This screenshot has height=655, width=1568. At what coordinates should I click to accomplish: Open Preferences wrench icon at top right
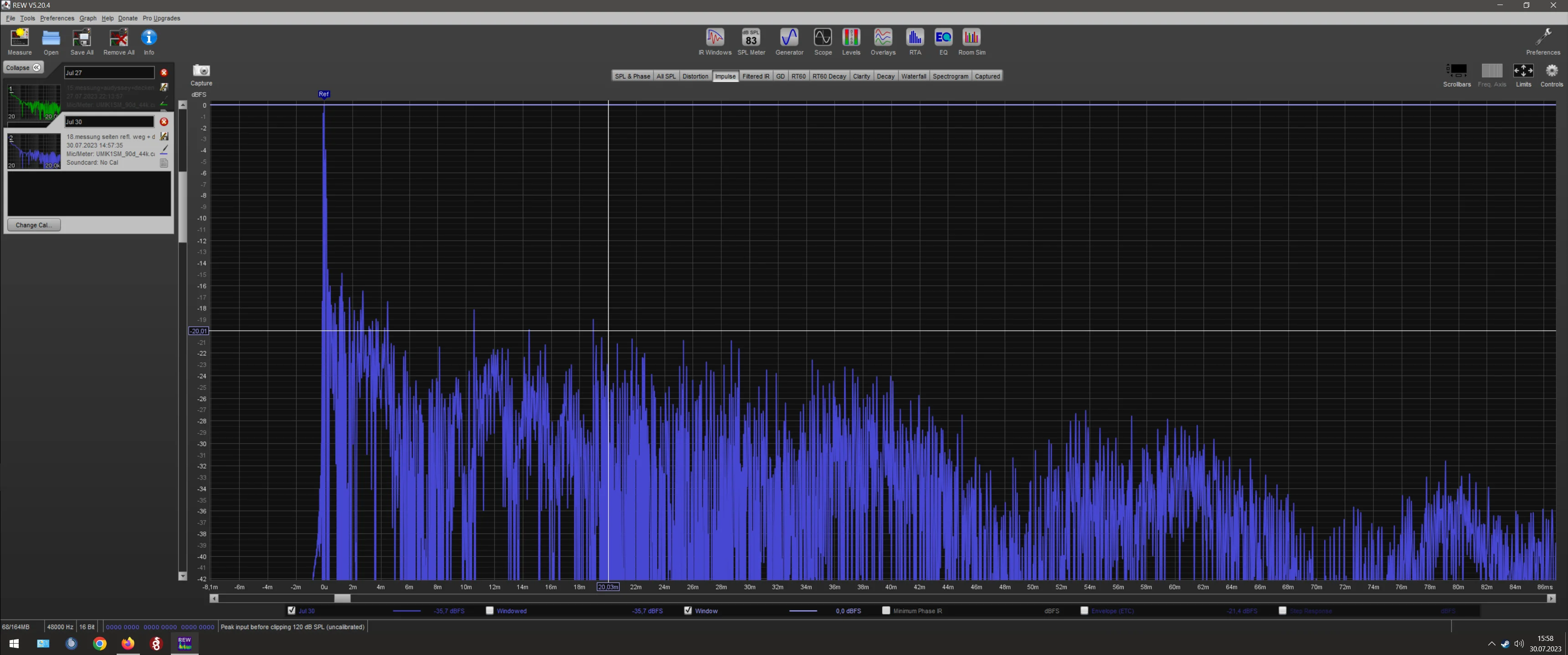1543,41
